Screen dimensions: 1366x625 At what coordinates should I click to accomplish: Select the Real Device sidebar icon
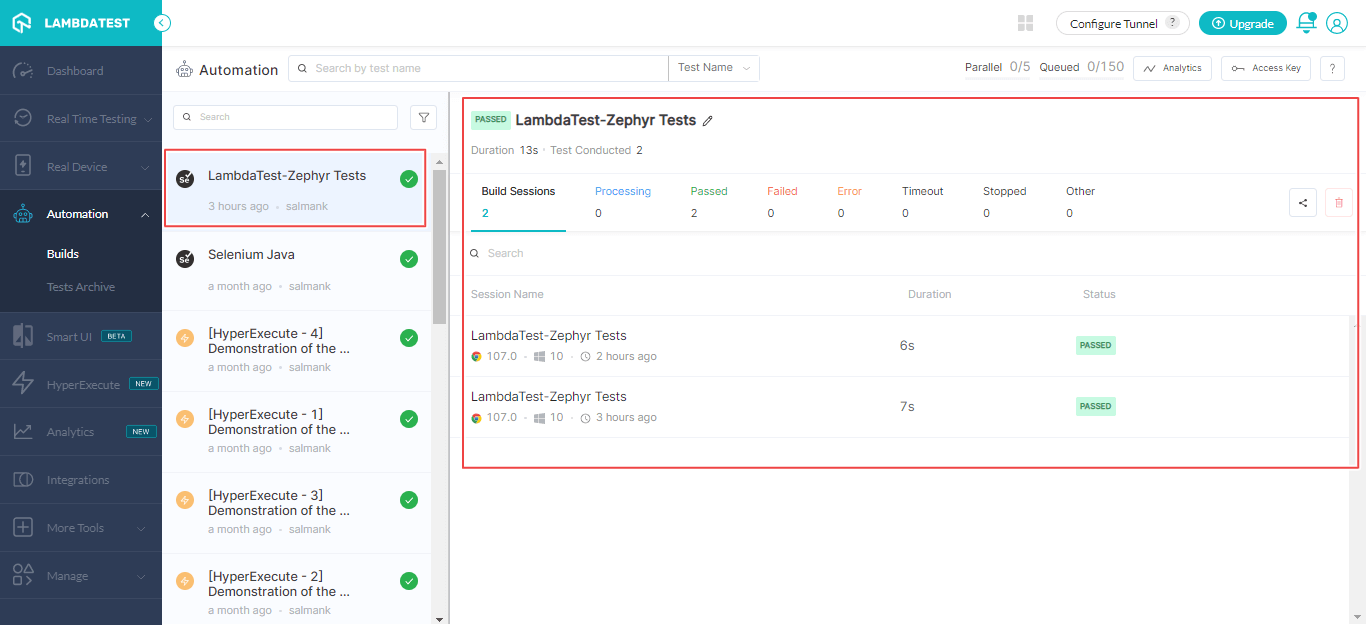tap(22, 165)
